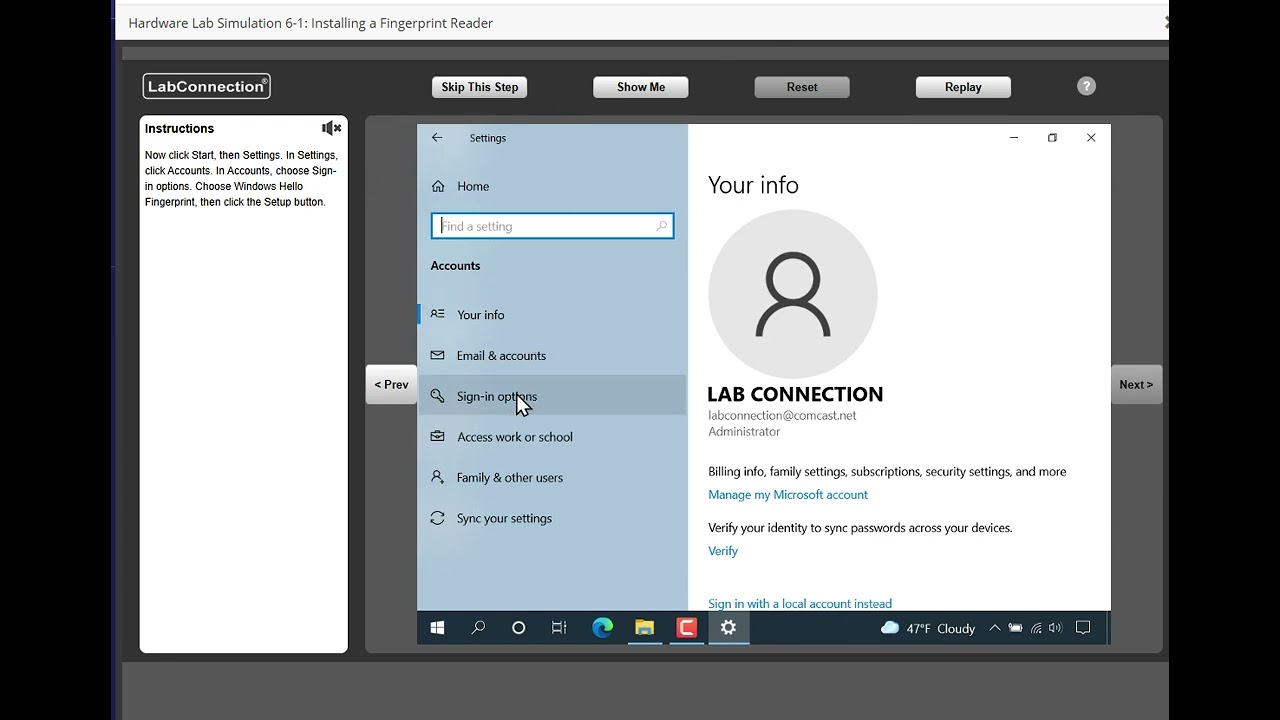Focus the Find a setting search box
This screenshot has height=720, width=1280.
[x=552, y=226]
